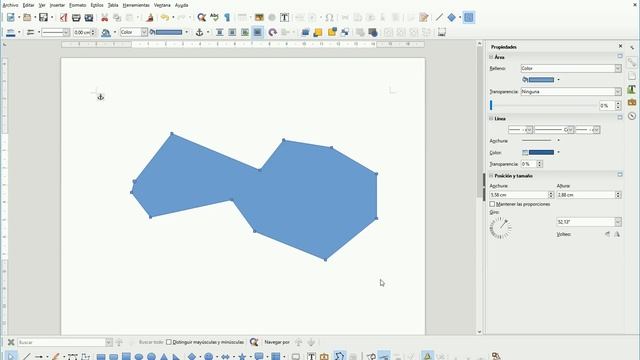The height and width of the screenshot is (360, 640).
Task: Click the Insert line icon
Action: tap(439, 18)
